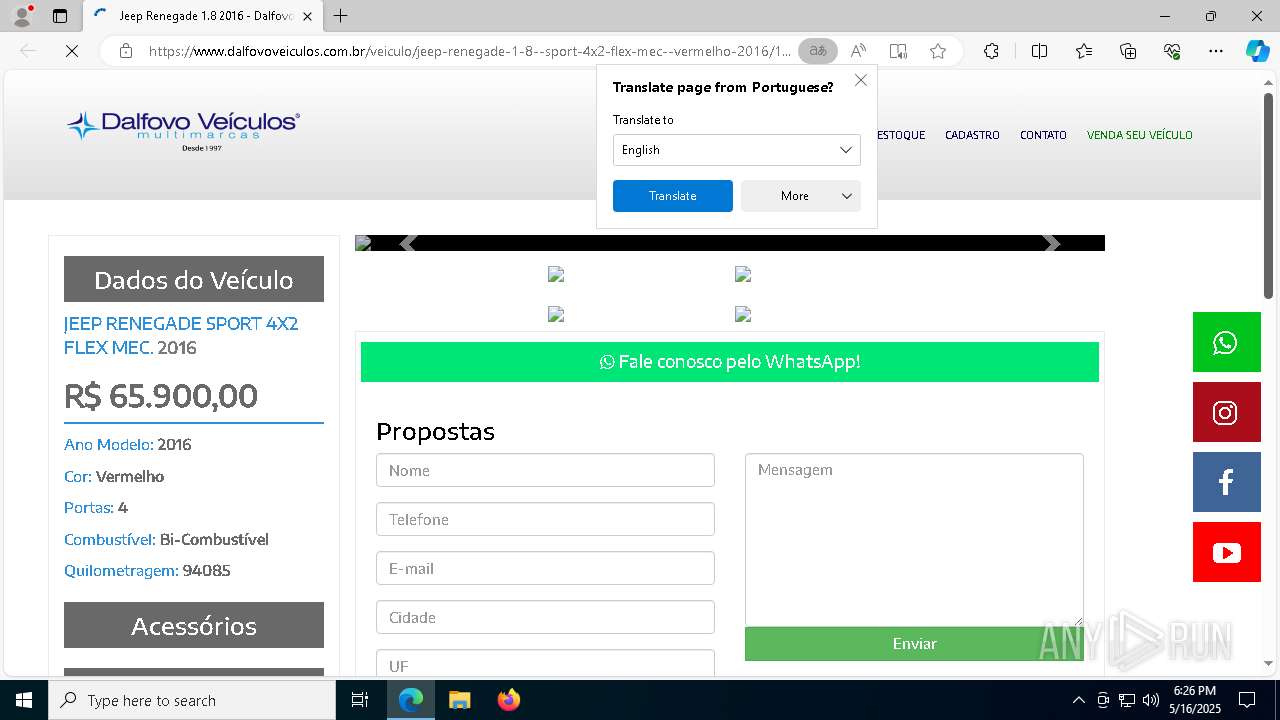This screenshot has height=720, width=1280.
Task: Open Read aloud in address bar
Action: [x=858, y=51]
